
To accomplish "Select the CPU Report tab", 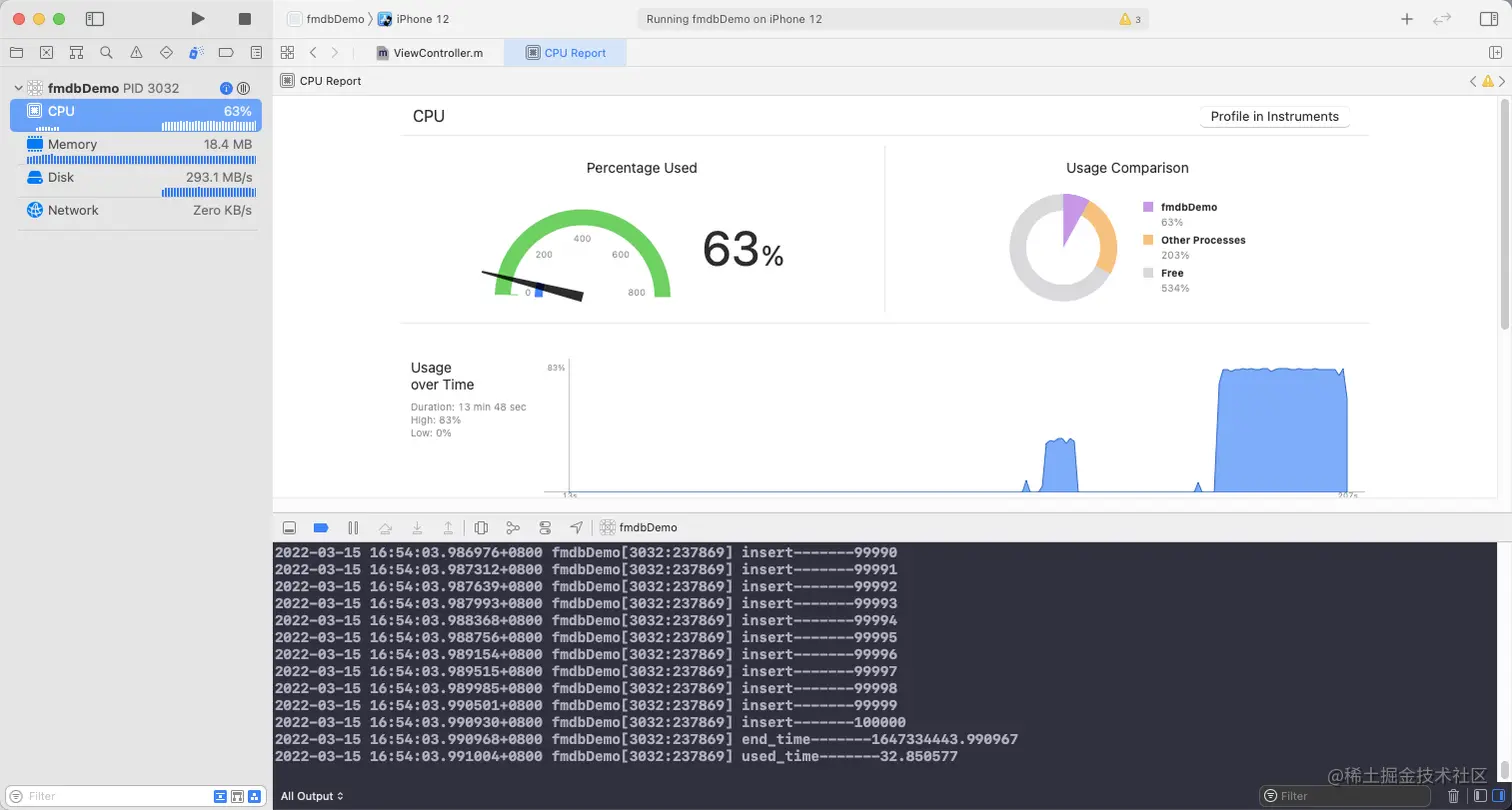I will [565, 53].
